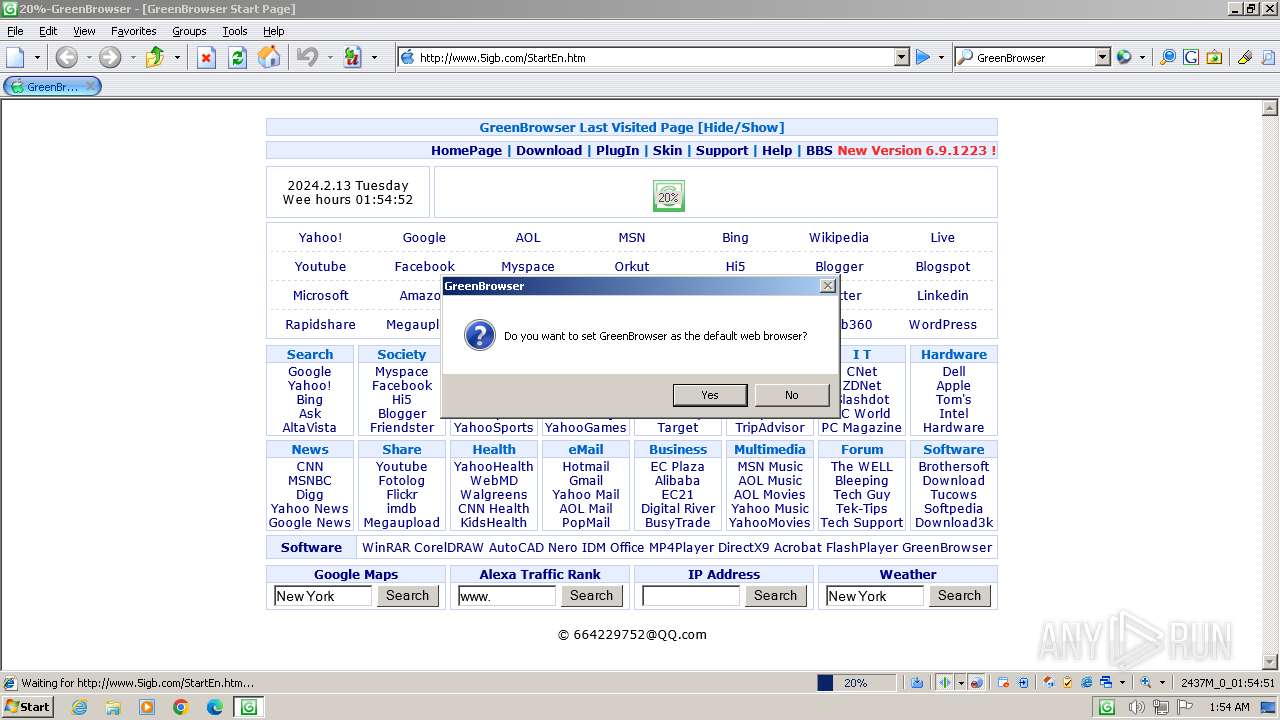Launch Chrome from the taskbar
The image size is (1280, 720).
(x=180, y=707)
